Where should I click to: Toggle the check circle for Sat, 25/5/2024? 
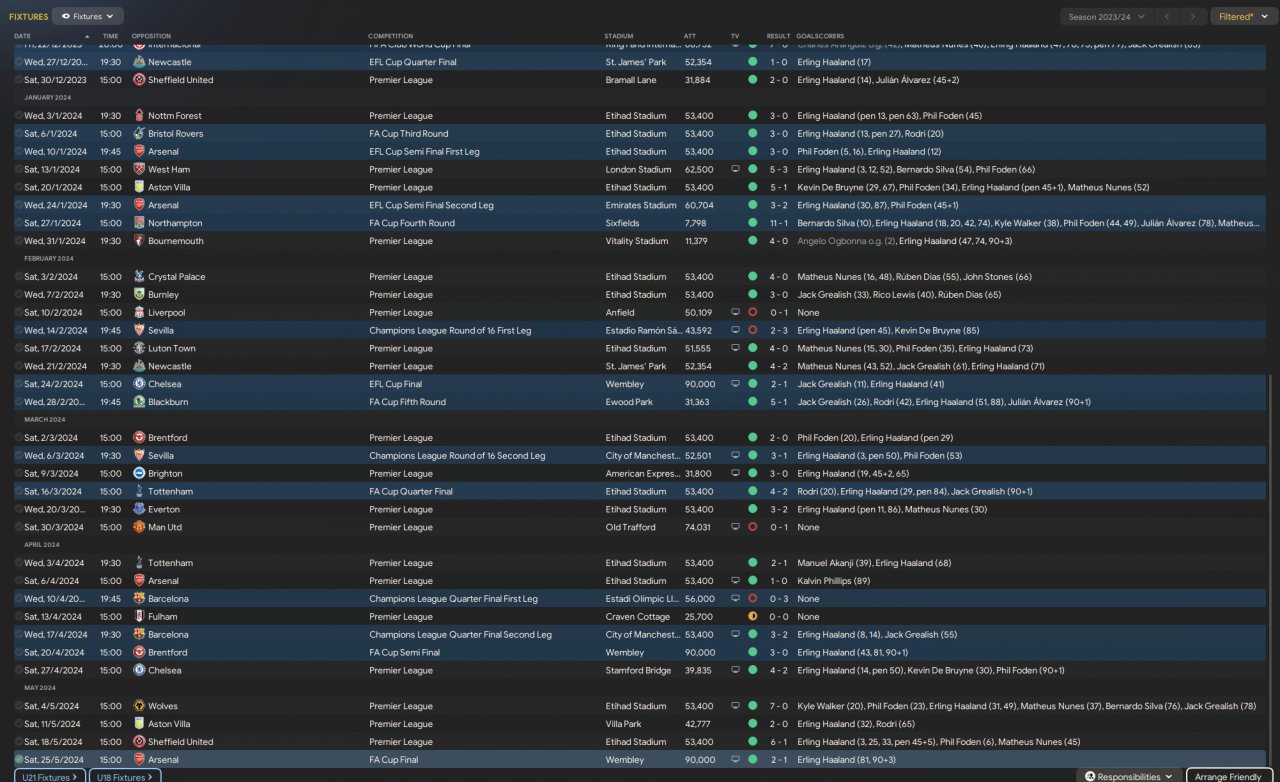tap(18, 760)
